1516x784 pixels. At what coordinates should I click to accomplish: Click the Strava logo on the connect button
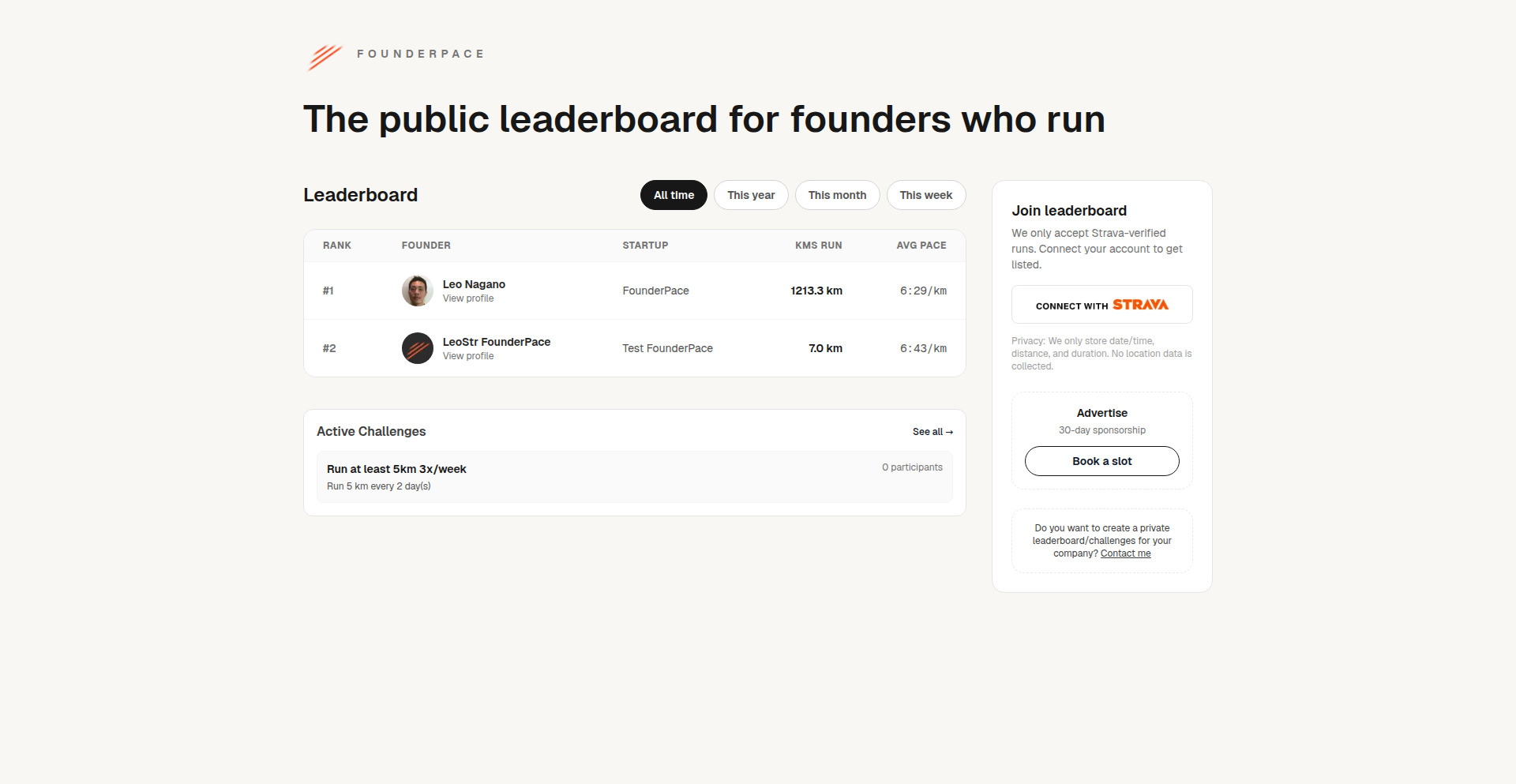[1139, 305]
